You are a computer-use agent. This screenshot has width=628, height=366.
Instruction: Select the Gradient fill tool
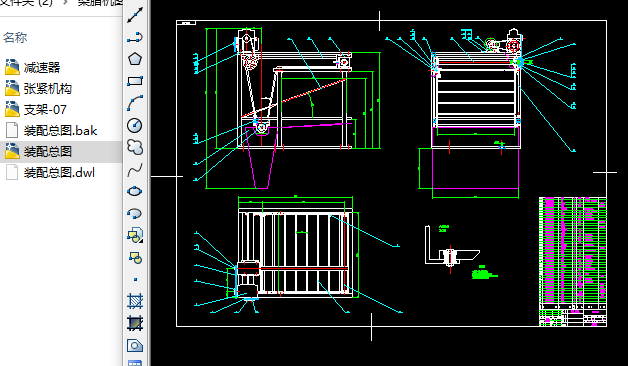[x=135, y=323]
